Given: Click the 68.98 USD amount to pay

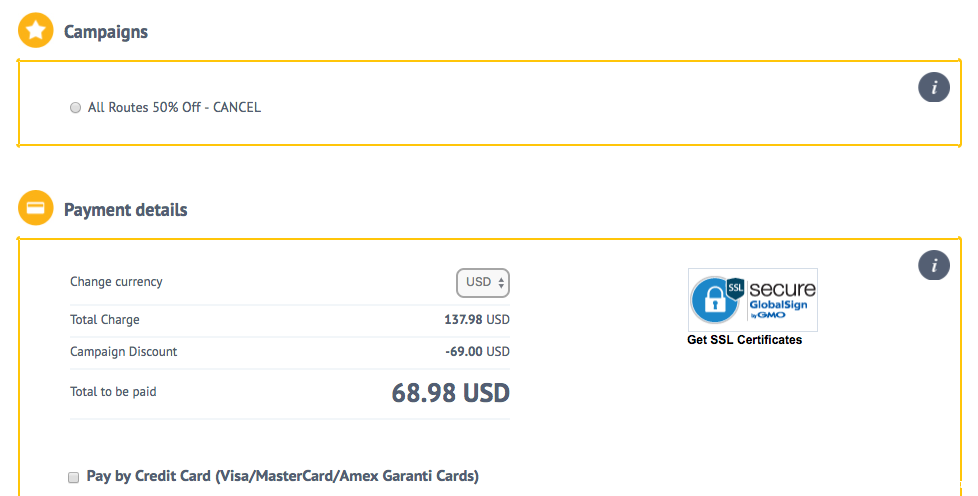Looking at the screenshot, I should [x=450, y=393].
